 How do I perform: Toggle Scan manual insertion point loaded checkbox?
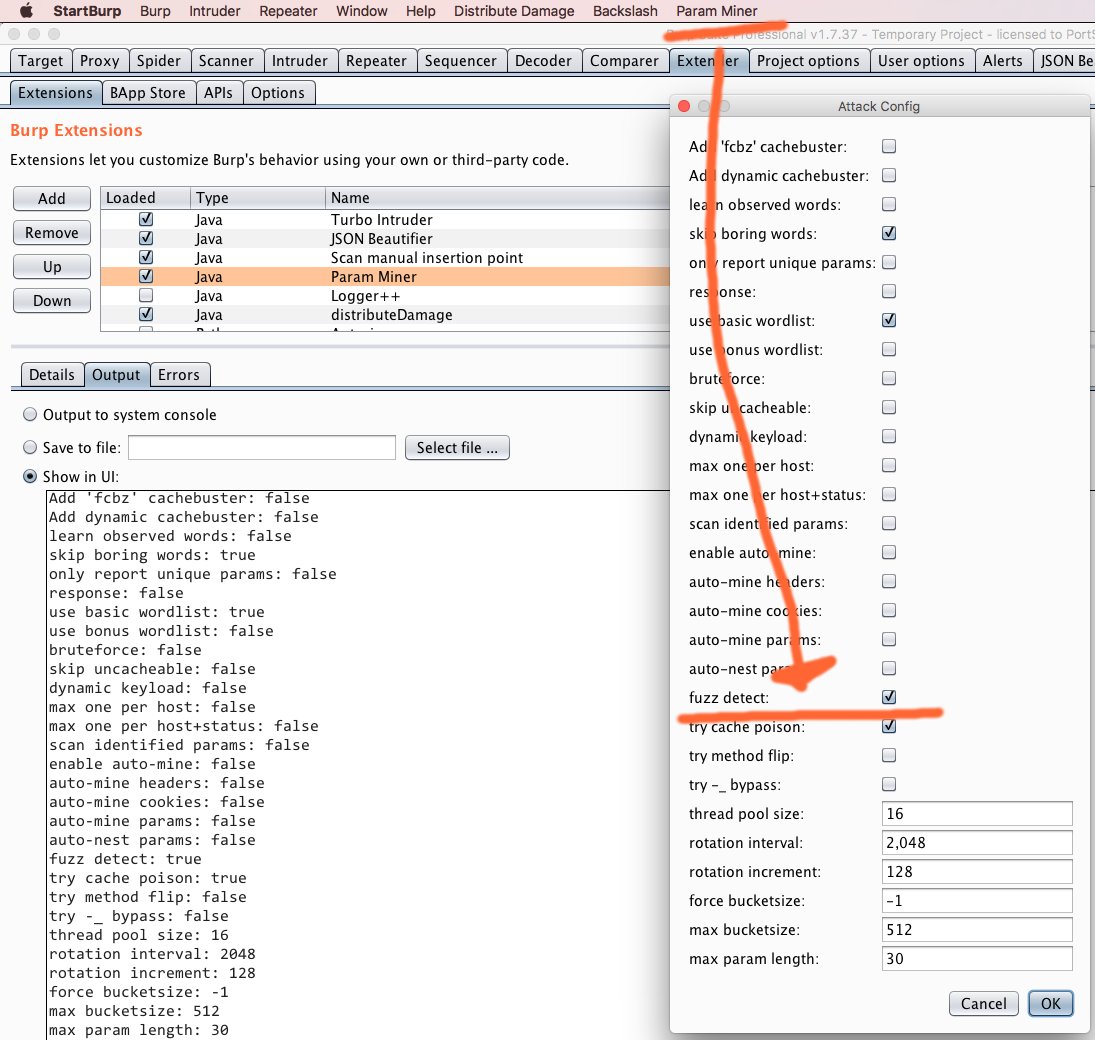point(146,257)
